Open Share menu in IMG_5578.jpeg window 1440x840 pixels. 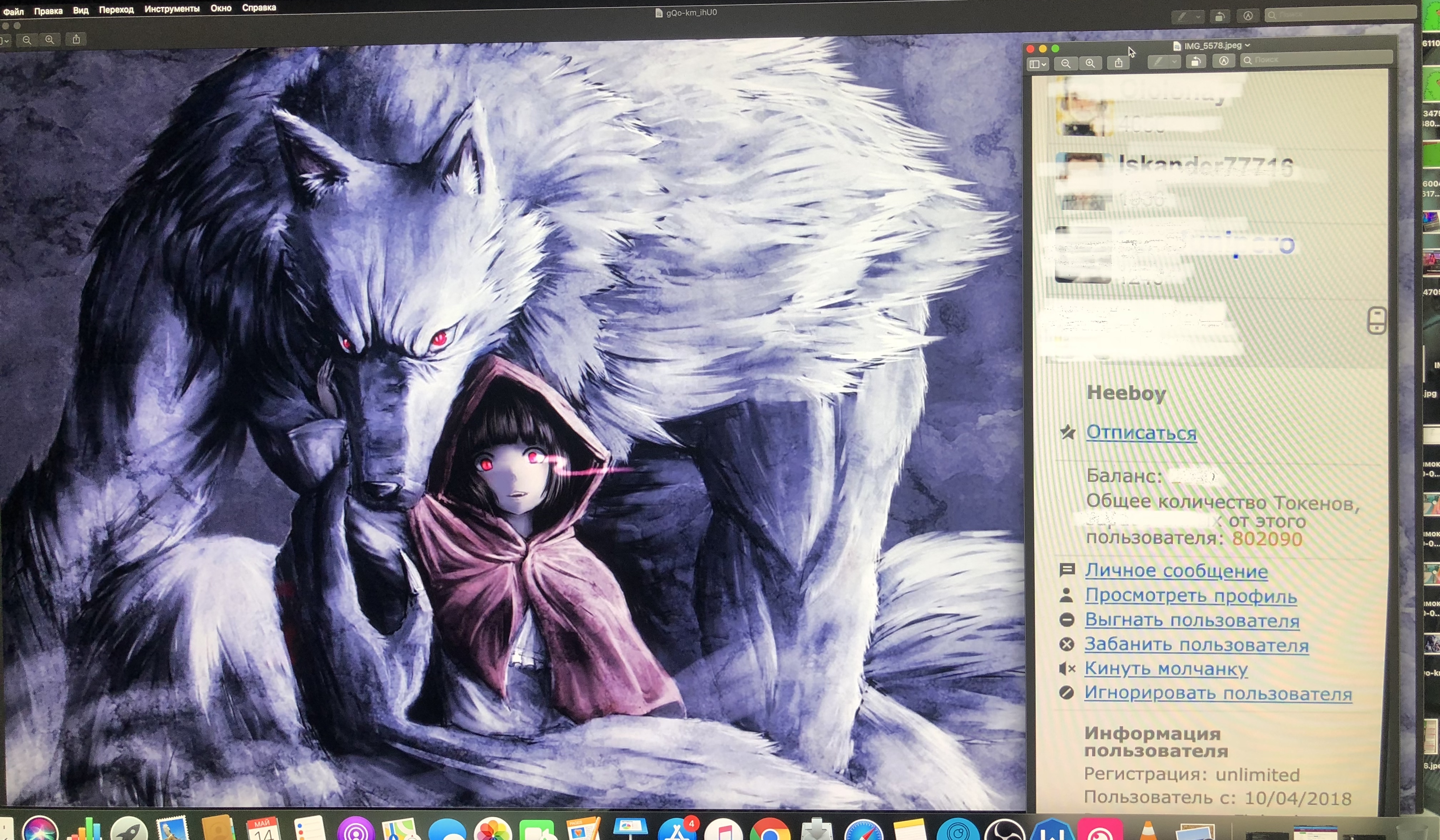pyautogui.click(x=1118, y=64)
